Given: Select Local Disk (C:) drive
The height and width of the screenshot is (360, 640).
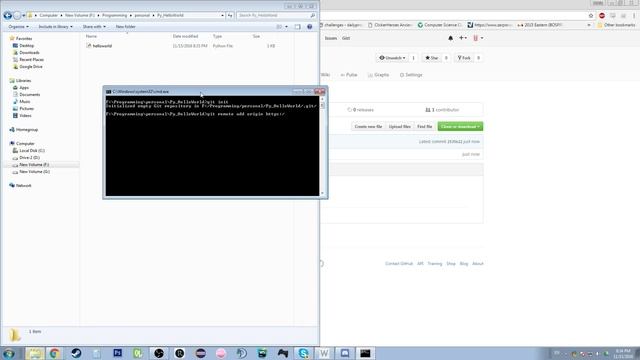Looking at the screenshot, I should click(x=32, y=151).
